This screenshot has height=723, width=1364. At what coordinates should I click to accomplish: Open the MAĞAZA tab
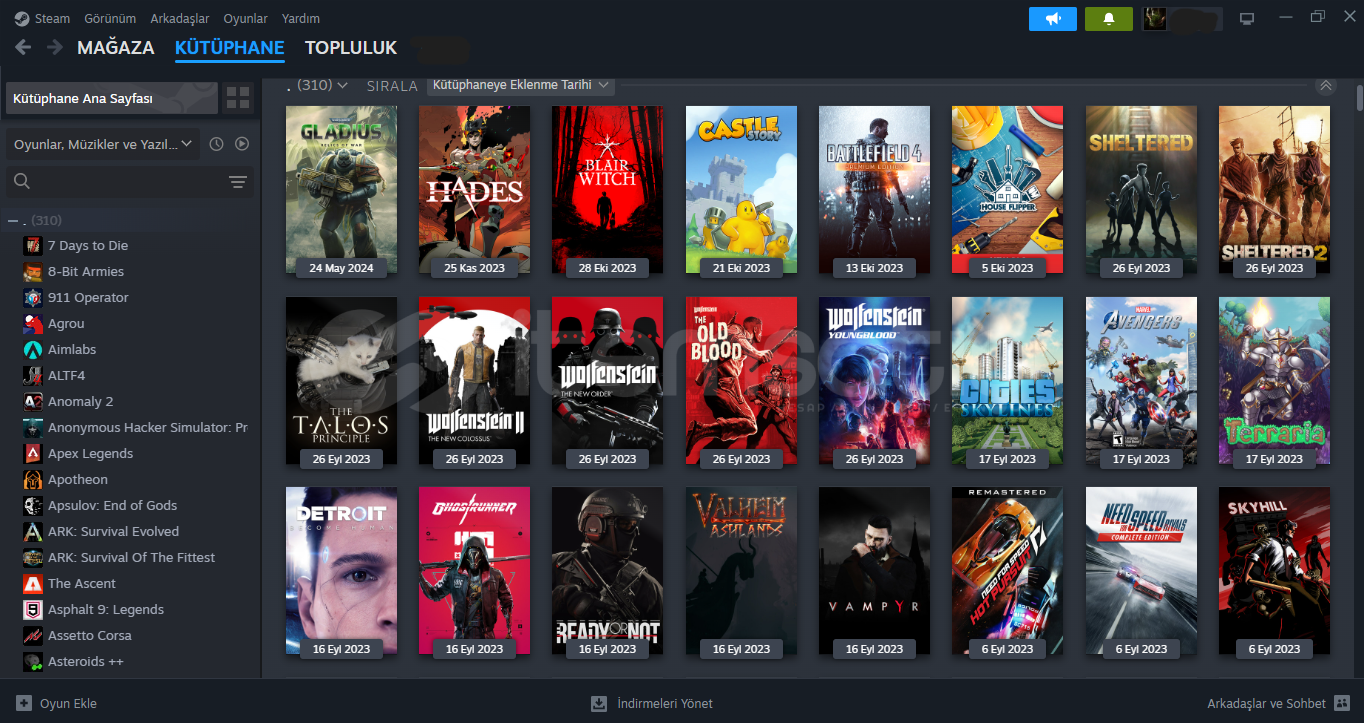115,48
